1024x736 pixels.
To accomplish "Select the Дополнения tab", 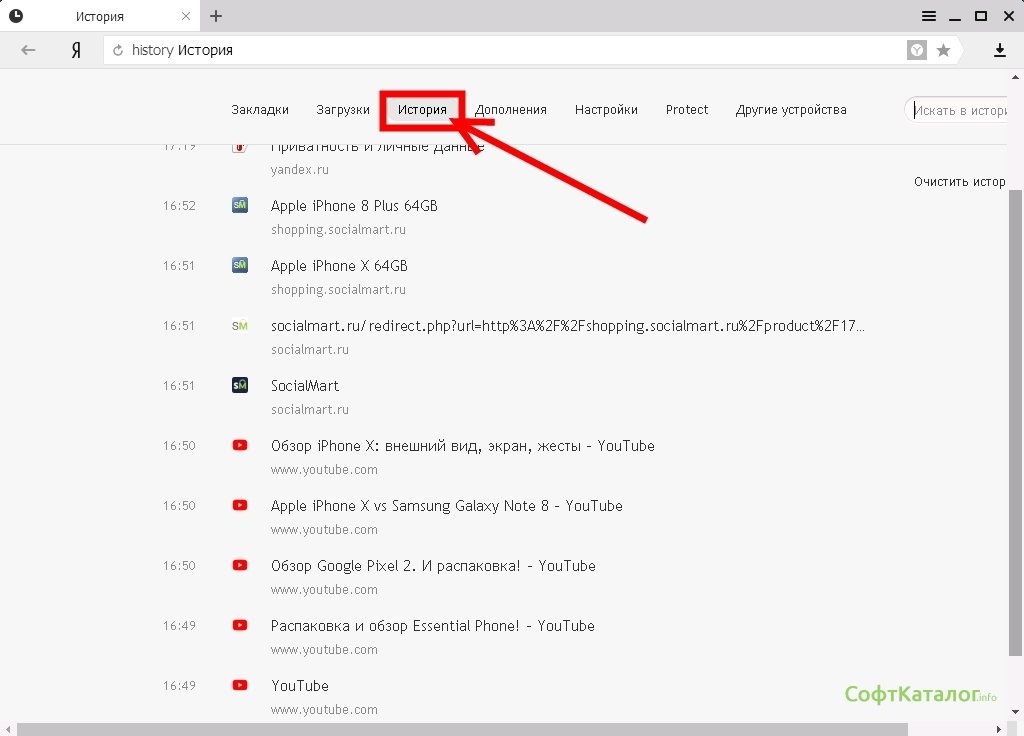I will (x=511, y=110).
